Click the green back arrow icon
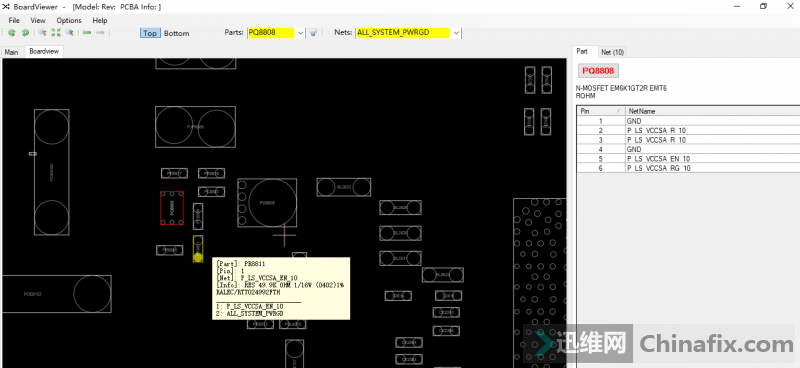This screenshot has width=800, height=368. click(87, 33)
